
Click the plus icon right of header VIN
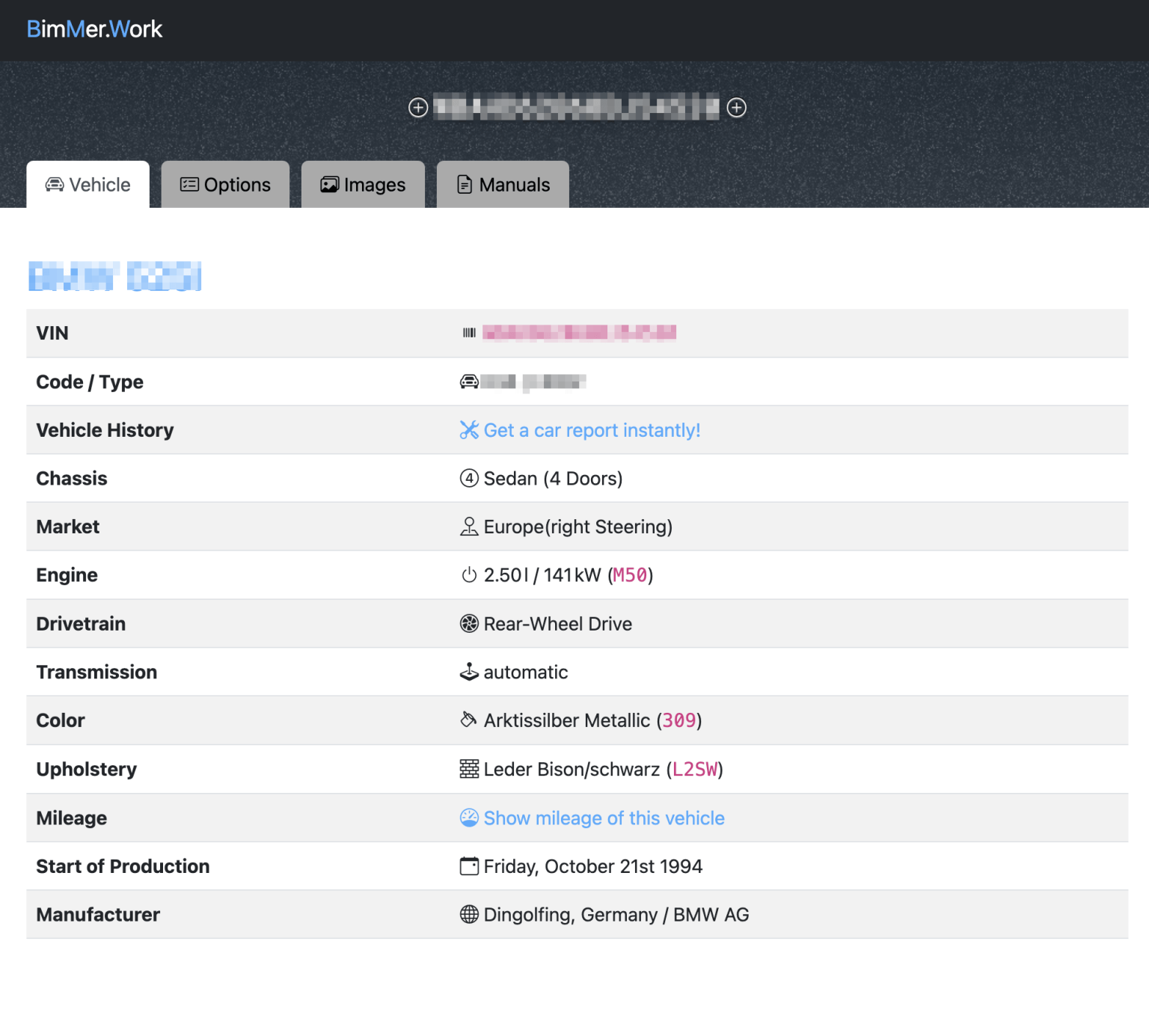(737, 108)
